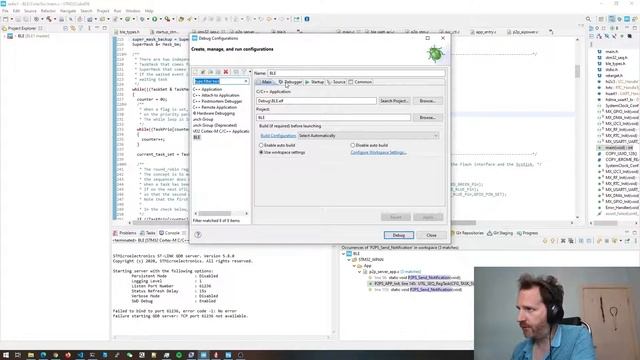
Task: Select C++ Attach to Application type
Action: [x=216, y=95]
